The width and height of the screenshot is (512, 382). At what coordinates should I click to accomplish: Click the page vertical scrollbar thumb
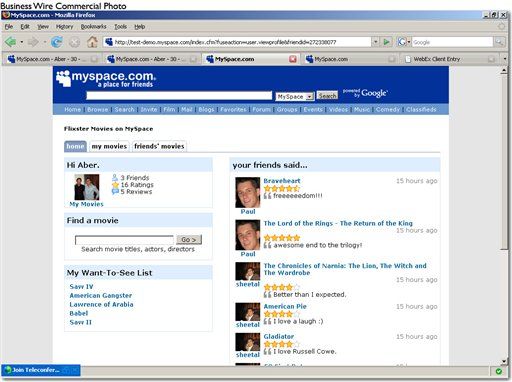tap(504, 162)
